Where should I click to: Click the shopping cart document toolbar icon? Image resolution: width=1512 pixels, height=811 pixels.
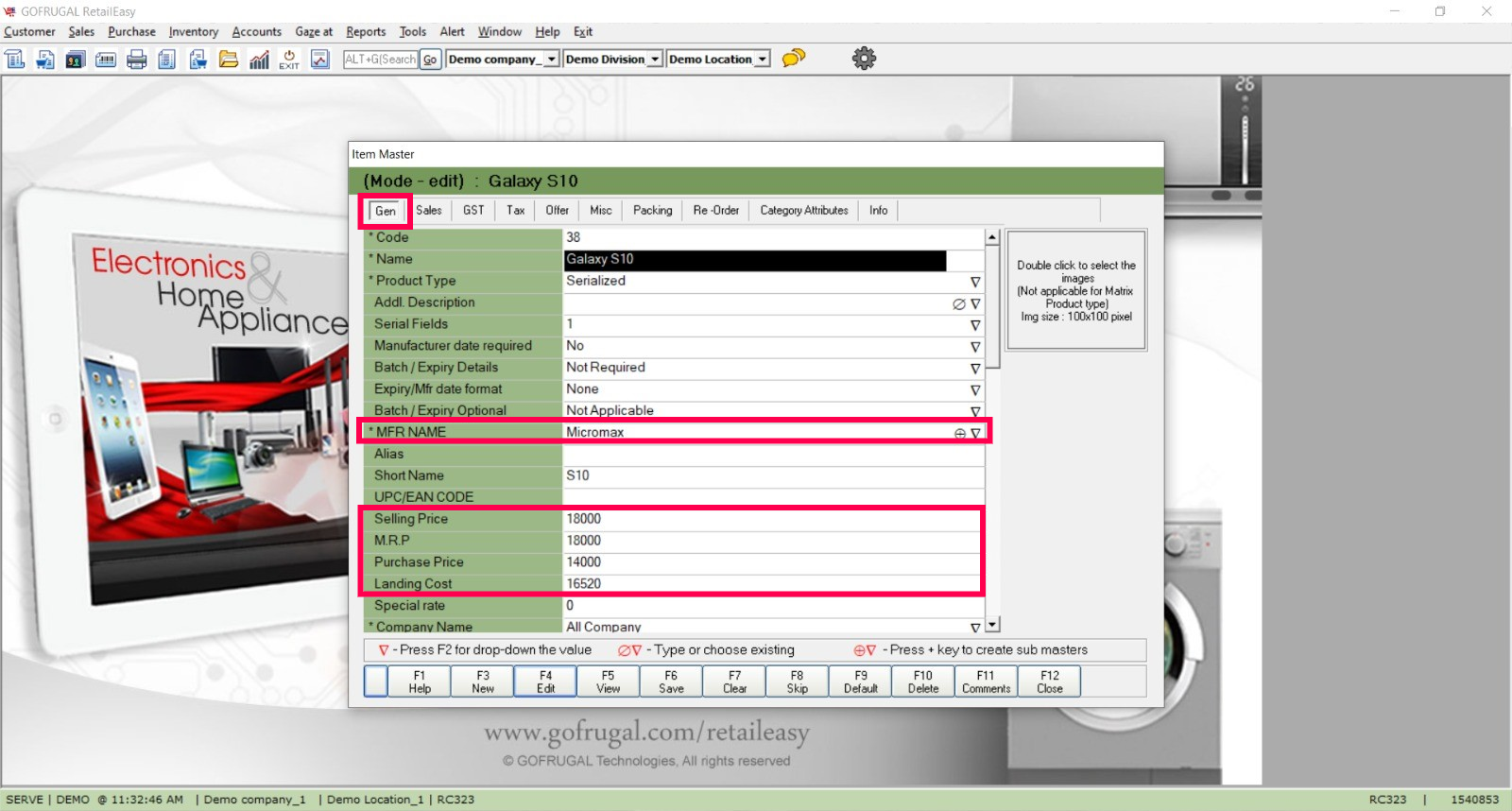click(x=45, y=60)
